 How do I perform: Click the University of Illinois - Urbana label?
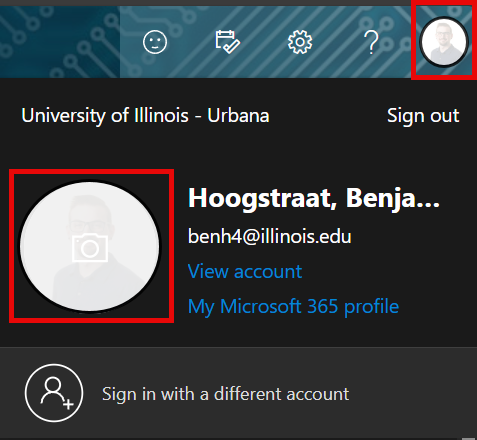coord(145,116)
